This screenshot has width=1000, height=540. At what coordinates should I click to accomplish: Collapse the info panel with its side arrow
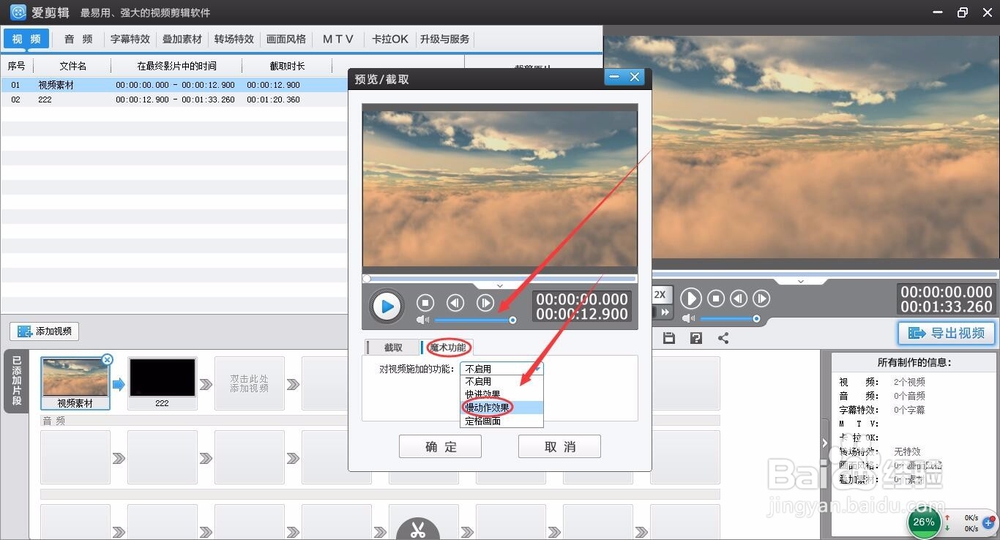(825, 442)
